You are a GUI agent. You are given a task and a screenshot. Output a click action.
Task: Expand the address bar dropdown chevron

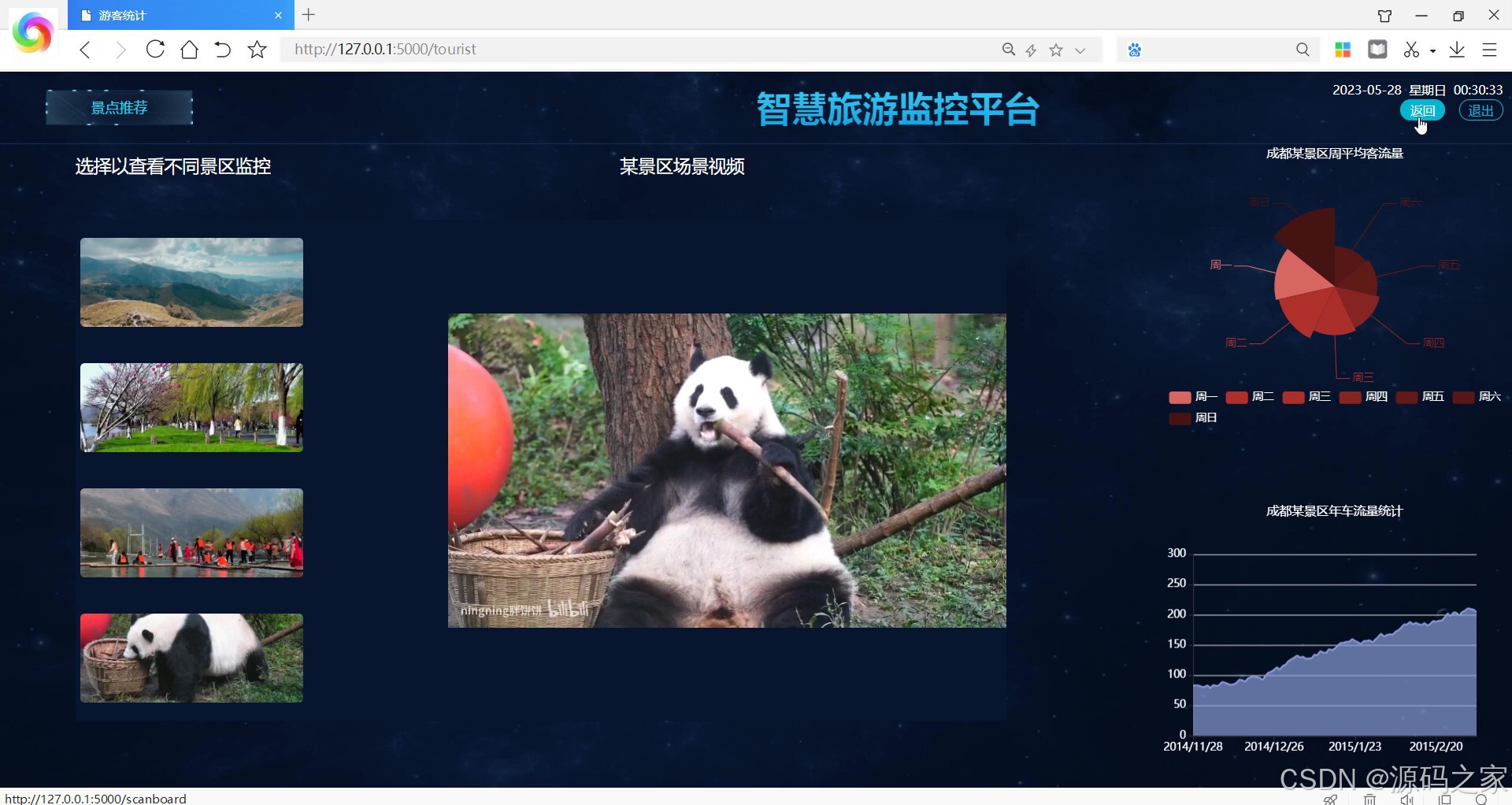click(x=1080, y=50)
